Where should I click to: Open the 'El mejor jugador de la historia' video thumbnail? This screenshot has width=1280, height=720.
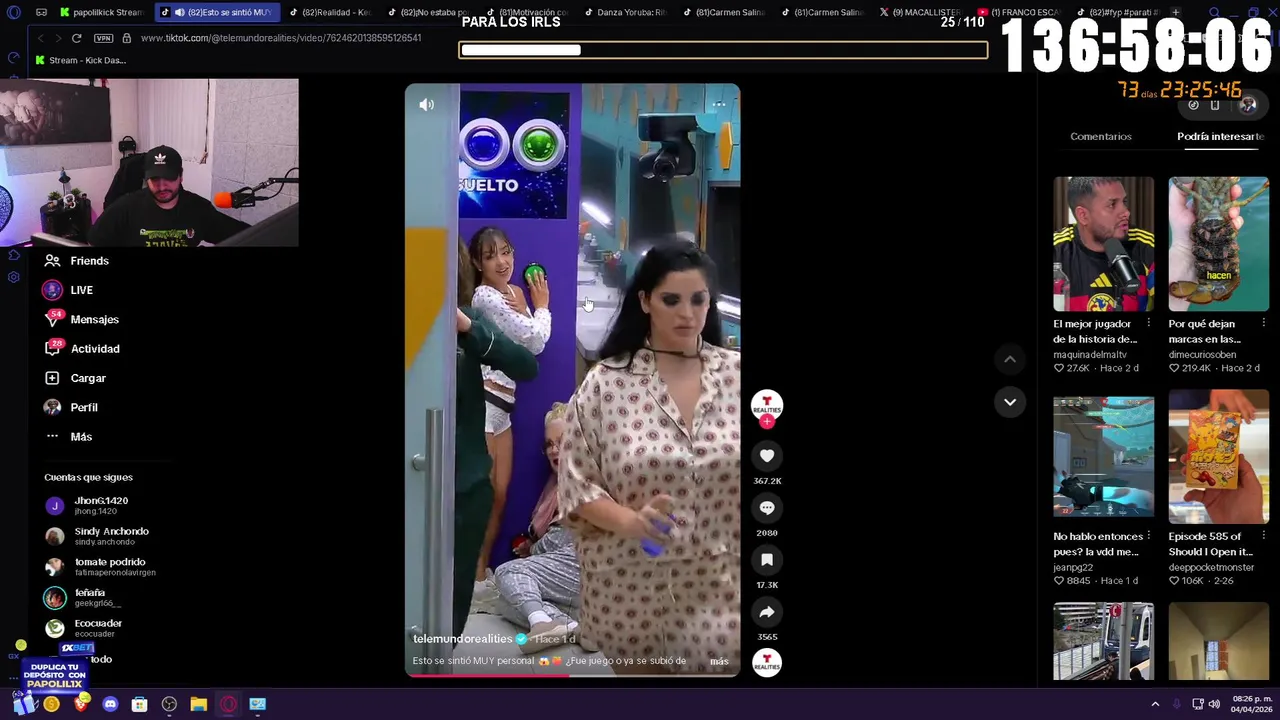pos(1103,244)
